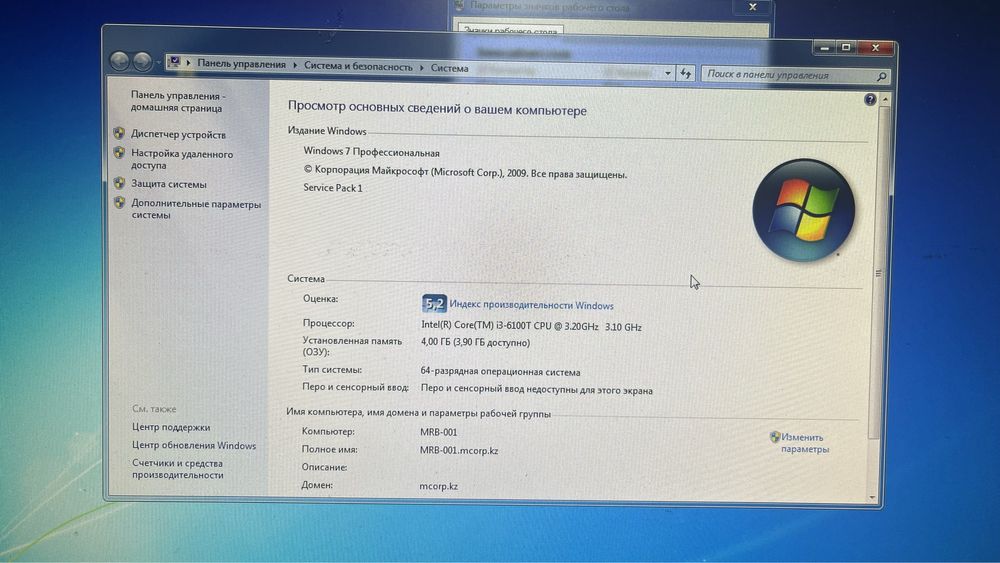Click the Windows 7 Профессиональная text
Image resolution: width=1000 pixels, height=563 pixels.
tap(371, 152)
